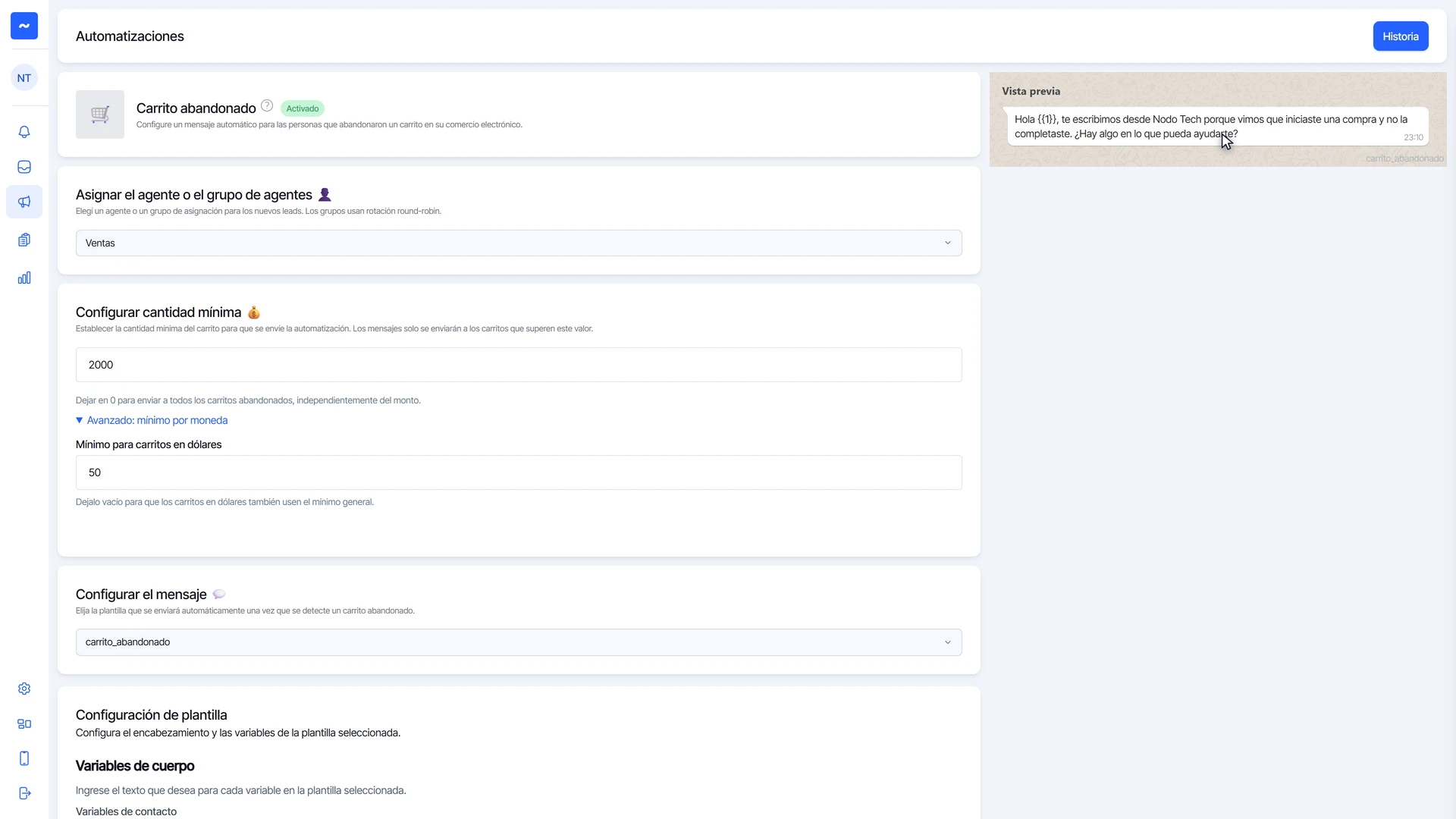Screen dimensions: 1456x819
Task: Open the NT user avatar menu
Action: [x=24, y=78]
